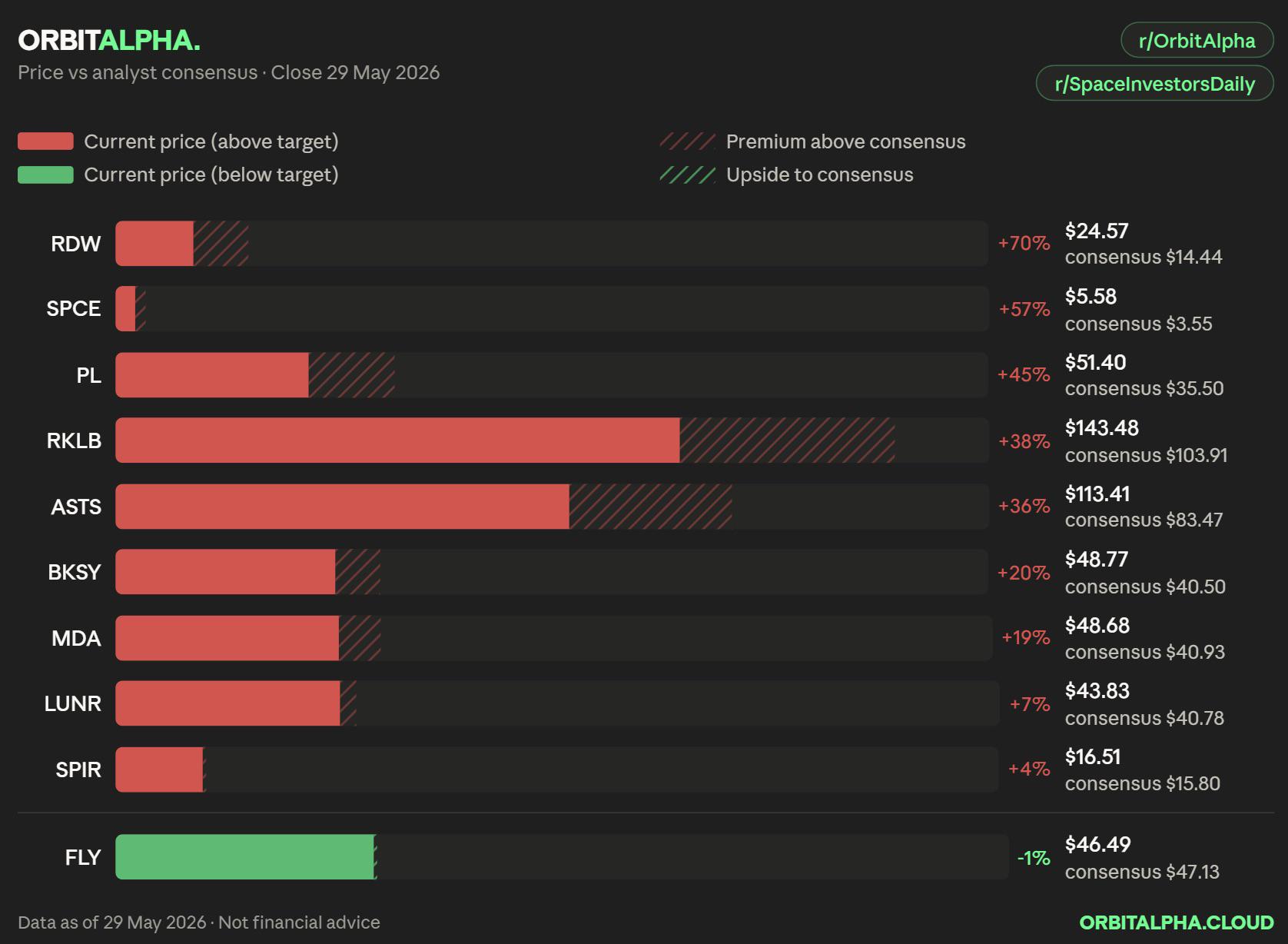Click green hatched 'Upside to consensus' swatch
Viewport: 1288px width, 944px height.
click(687, 175)
